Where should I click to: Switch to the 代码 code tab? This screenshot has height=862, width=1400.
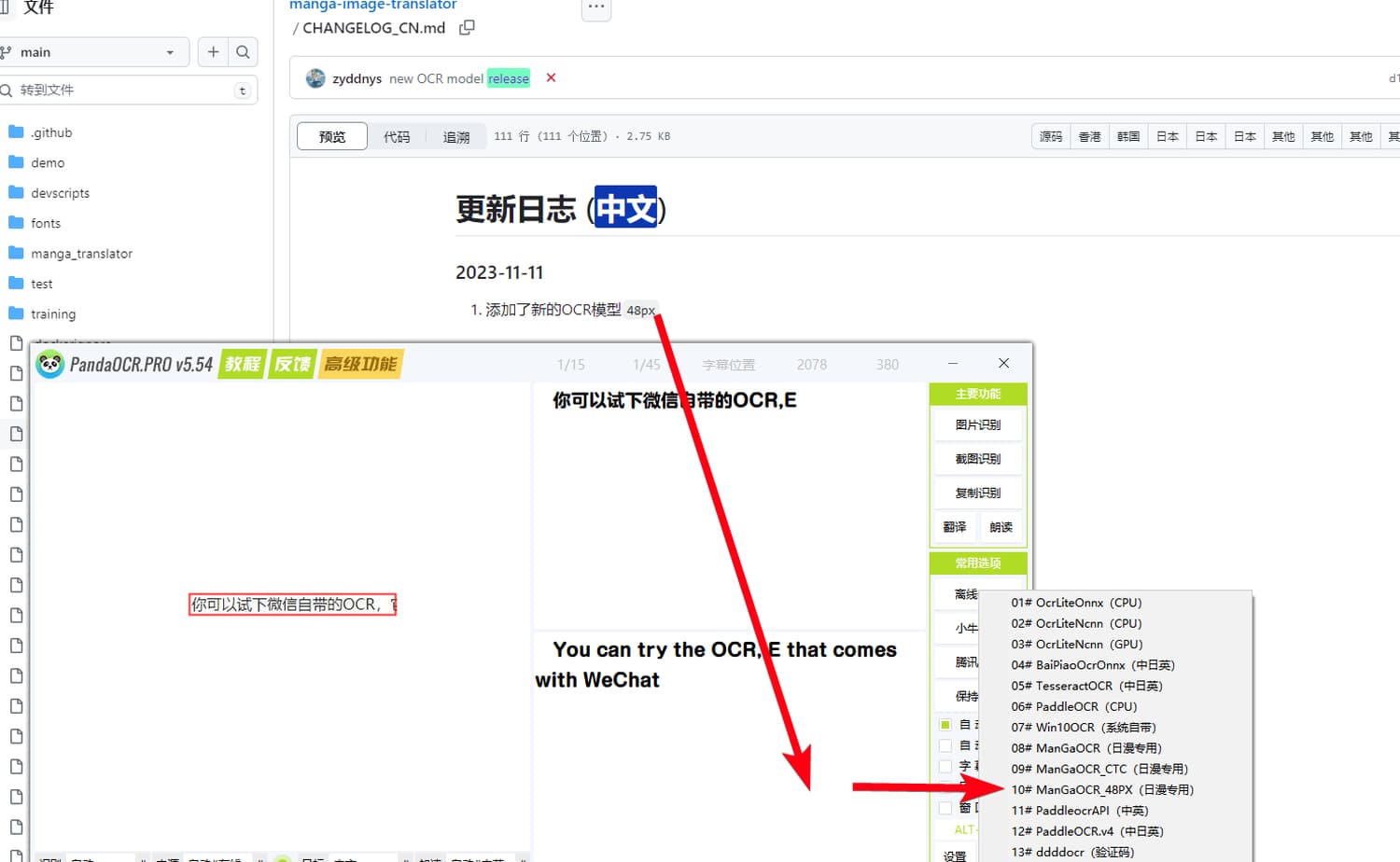pos(397,136)
